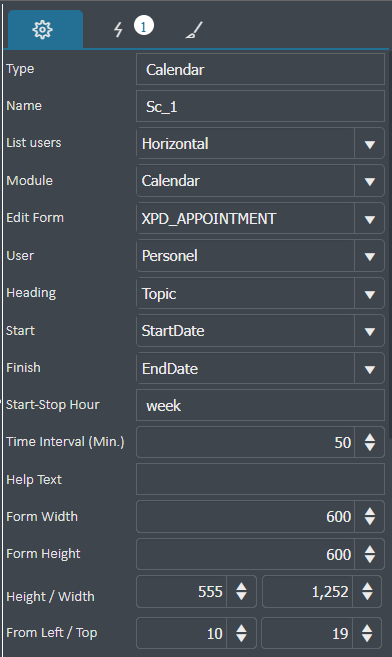Increase the From Left value
The width and height of the screenshot is (392, 657).
pos(241,628)
